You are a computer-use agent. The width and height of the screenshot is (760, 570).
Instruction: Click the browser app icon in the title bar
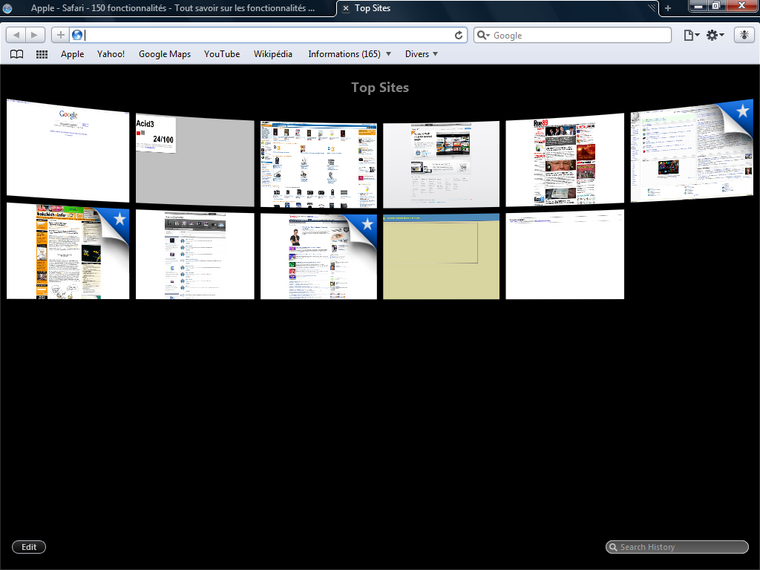pyautogui.click(x=7, y=8)
